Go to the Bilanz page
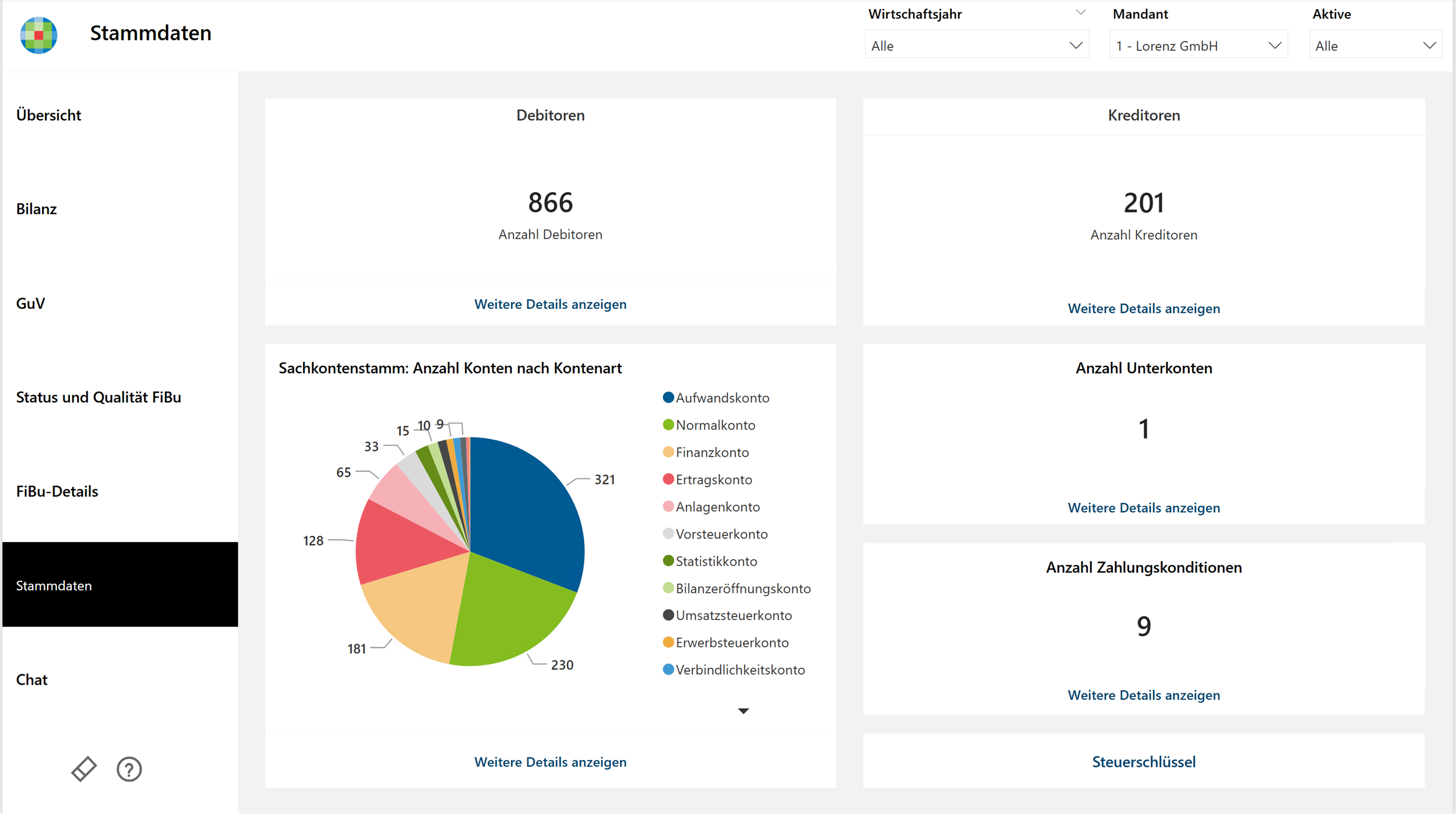 36,209
